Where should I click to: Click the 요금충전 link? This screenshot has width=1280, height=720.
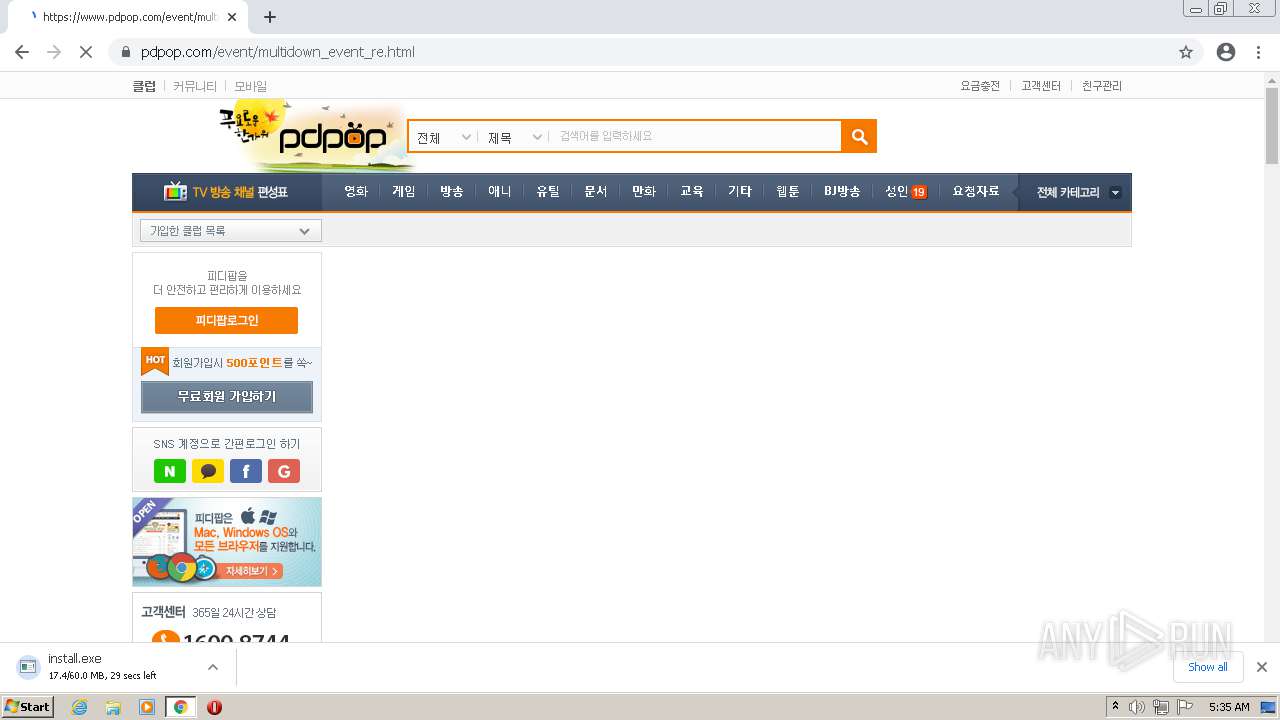(980, 86)
